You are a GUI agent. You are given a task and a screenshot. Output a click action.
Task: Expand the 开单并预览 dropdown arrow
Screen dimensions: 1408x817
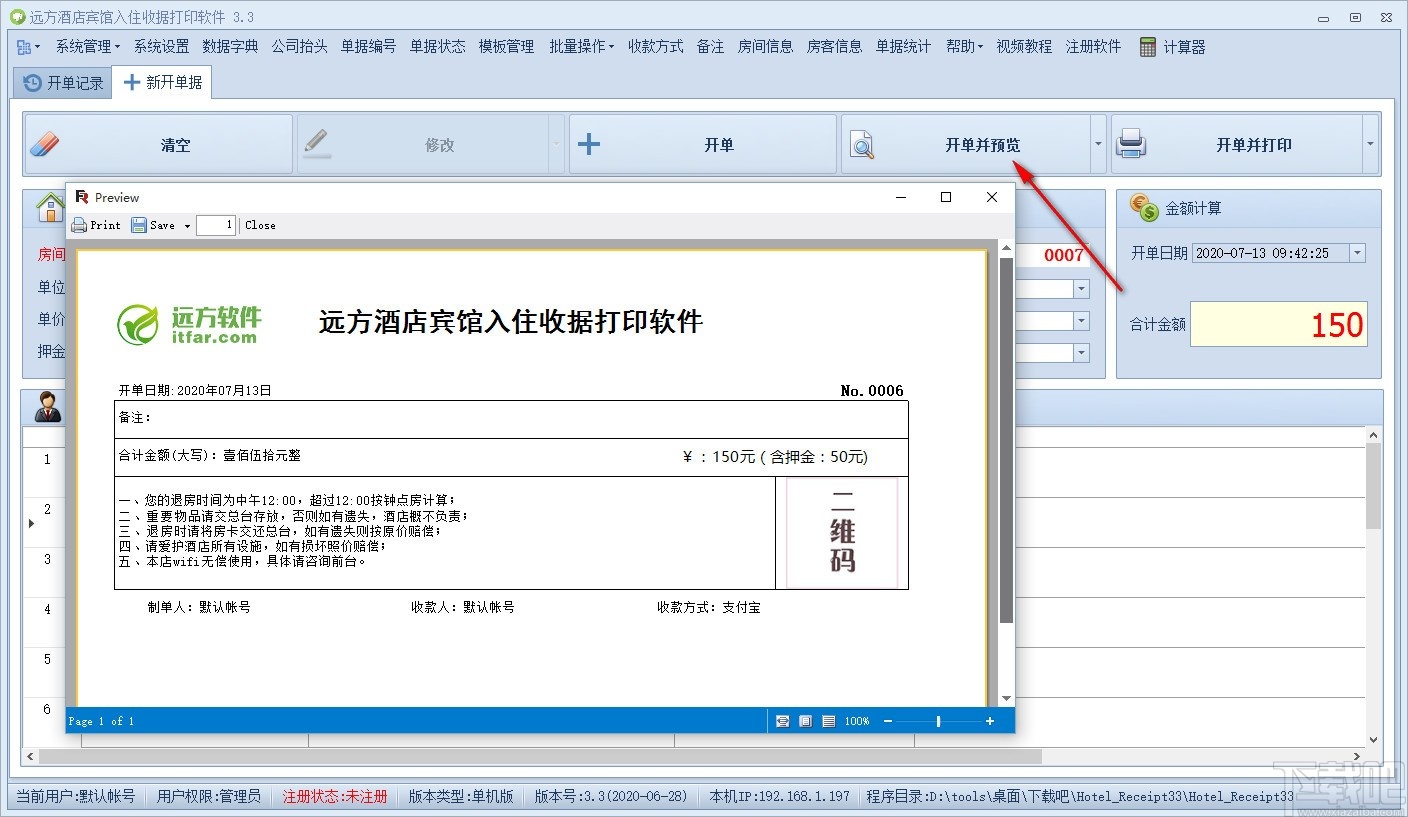pyautogui.click(x=1098, y=144)
